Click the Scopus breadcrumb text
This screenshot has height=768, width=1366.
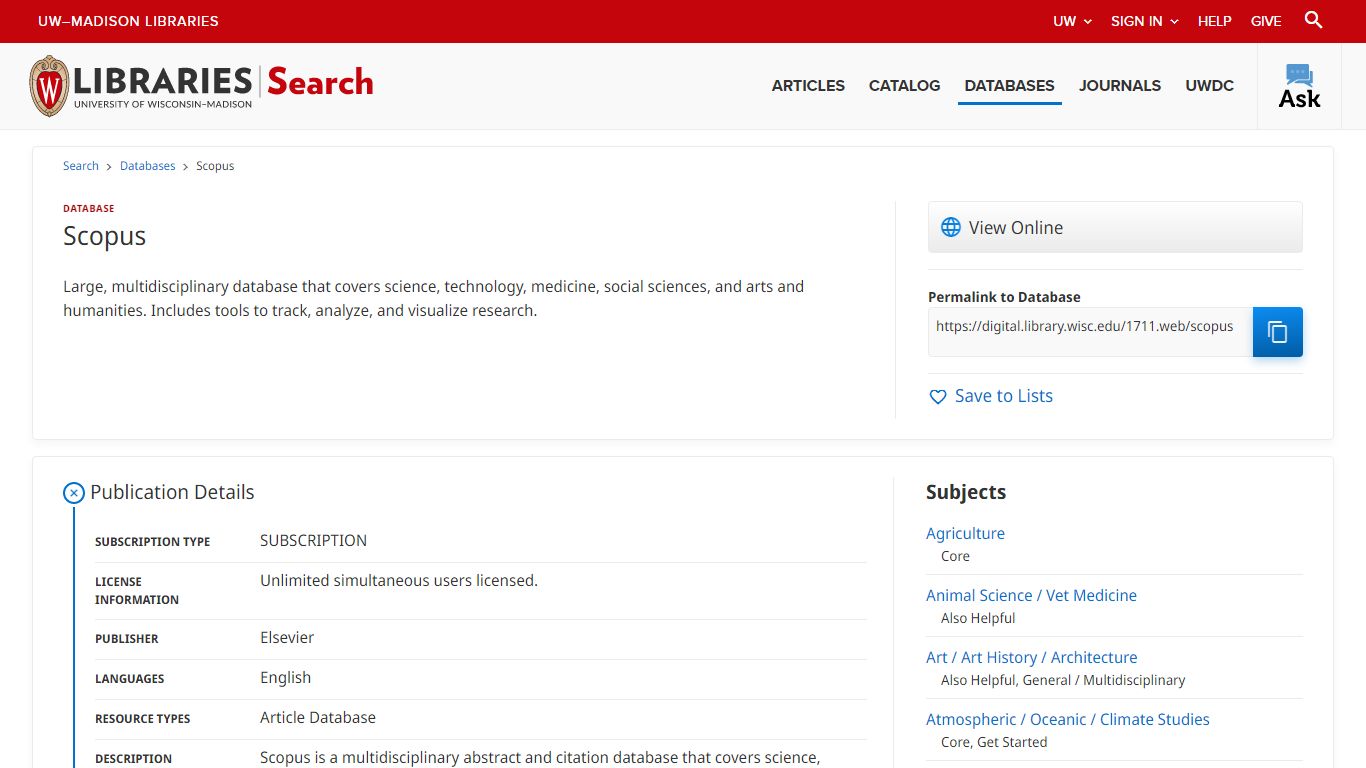(215, 166)
